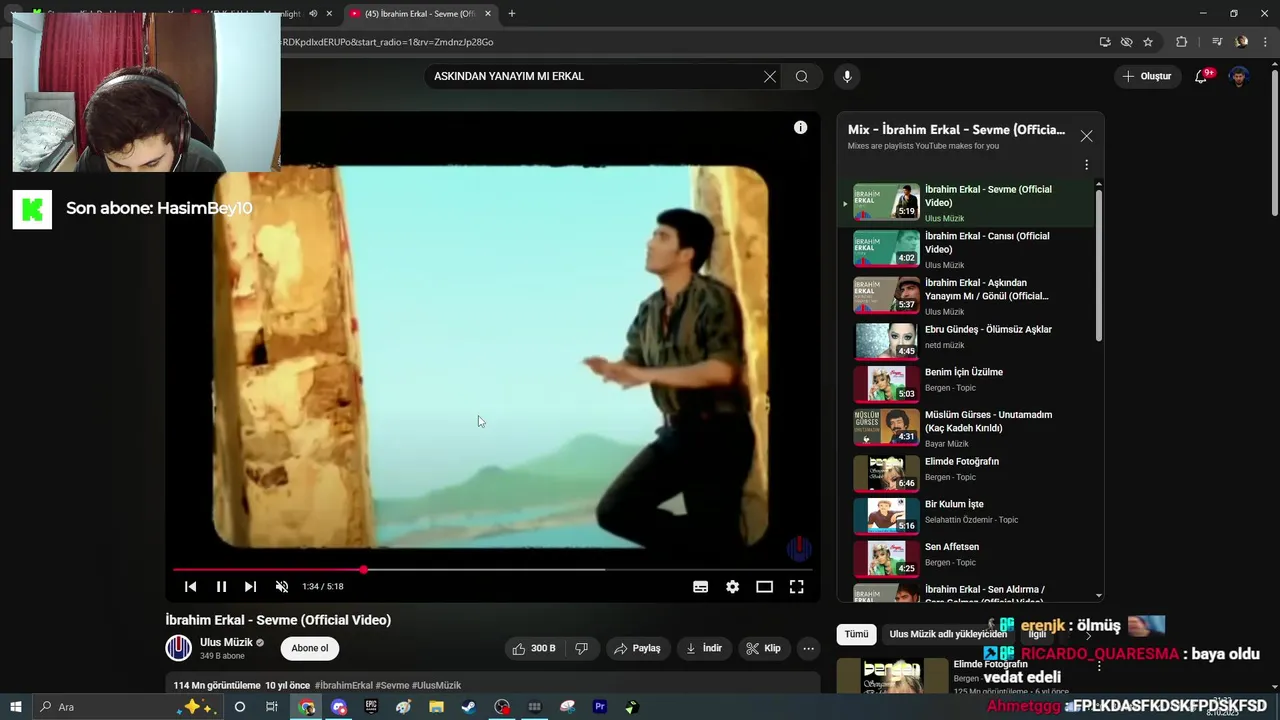Skip to the next video in player
Image resolution: width=1280 pixels, height=720 pixels.
click(250, 587)
